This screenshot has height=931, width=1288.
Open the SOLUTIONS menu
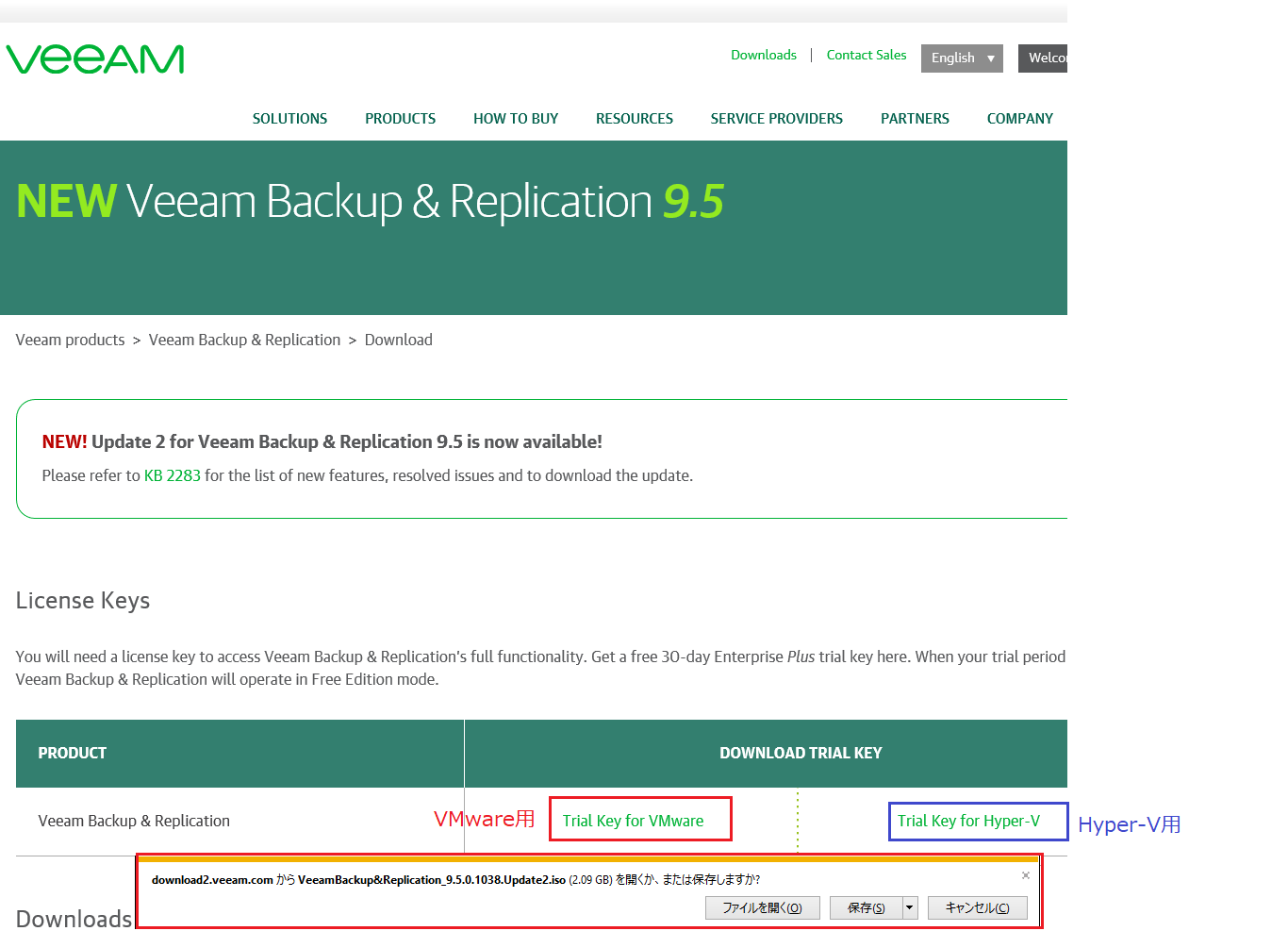click(289, 119)
